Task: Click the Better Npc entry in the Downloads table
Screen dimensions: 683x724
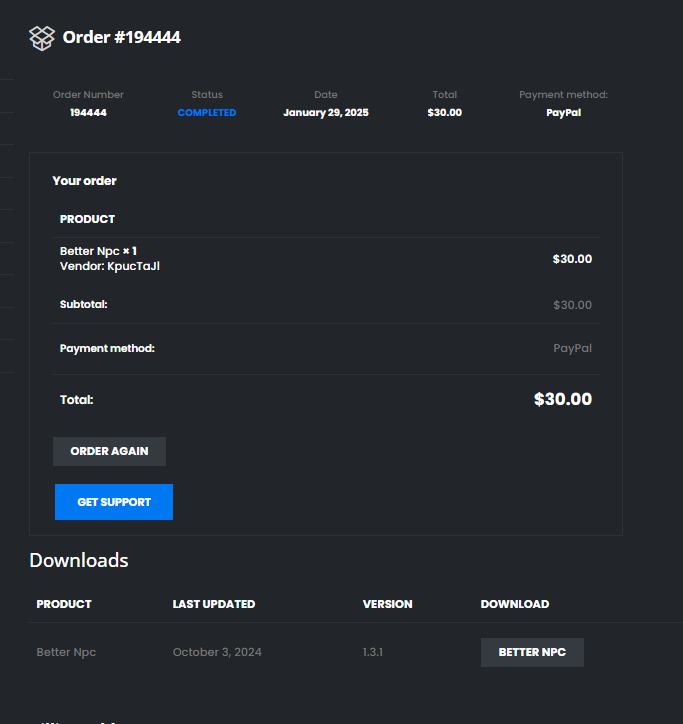Action: [66, 652]
